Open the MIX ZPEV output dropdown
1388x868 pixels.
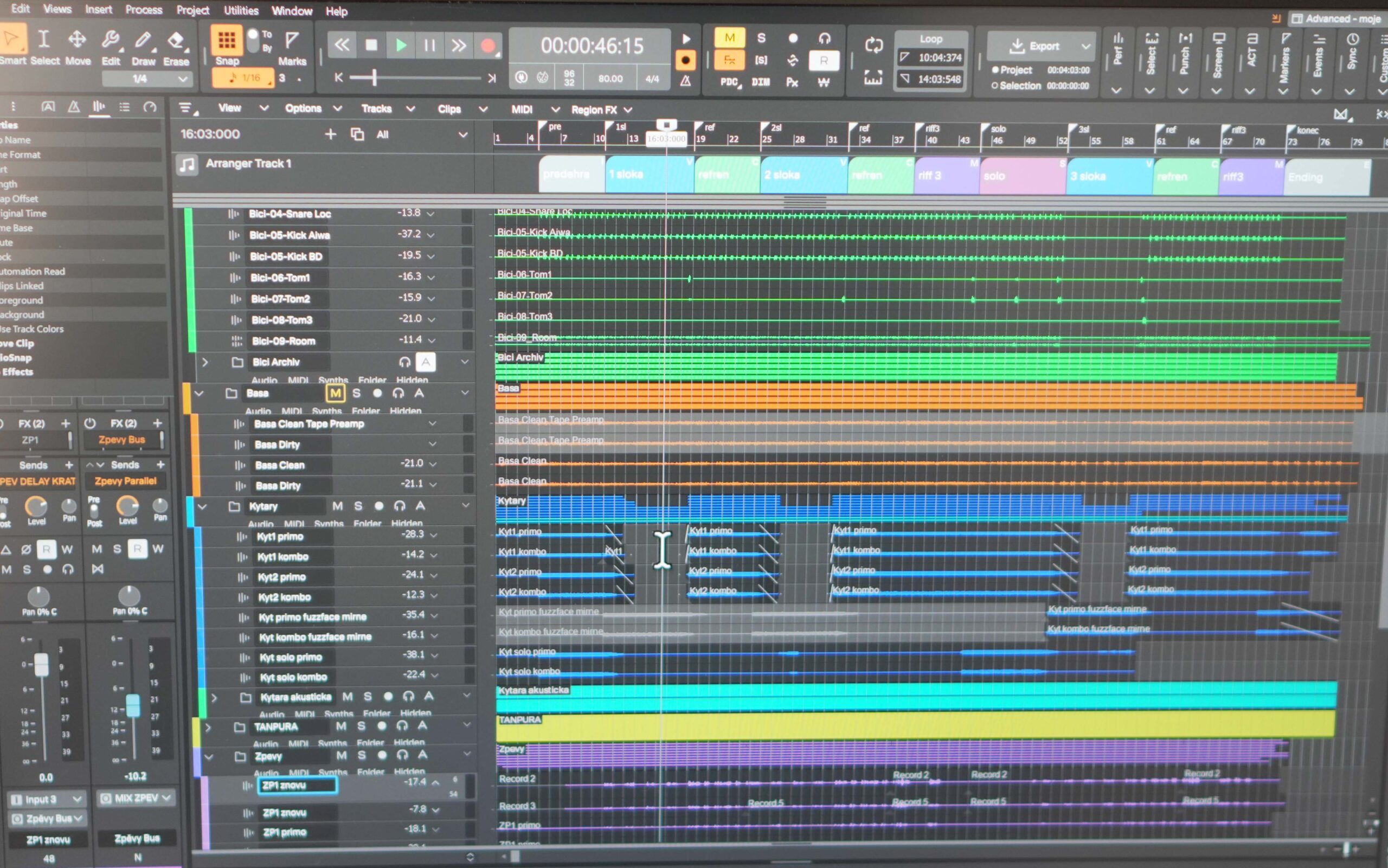click(x=136, y=798)
